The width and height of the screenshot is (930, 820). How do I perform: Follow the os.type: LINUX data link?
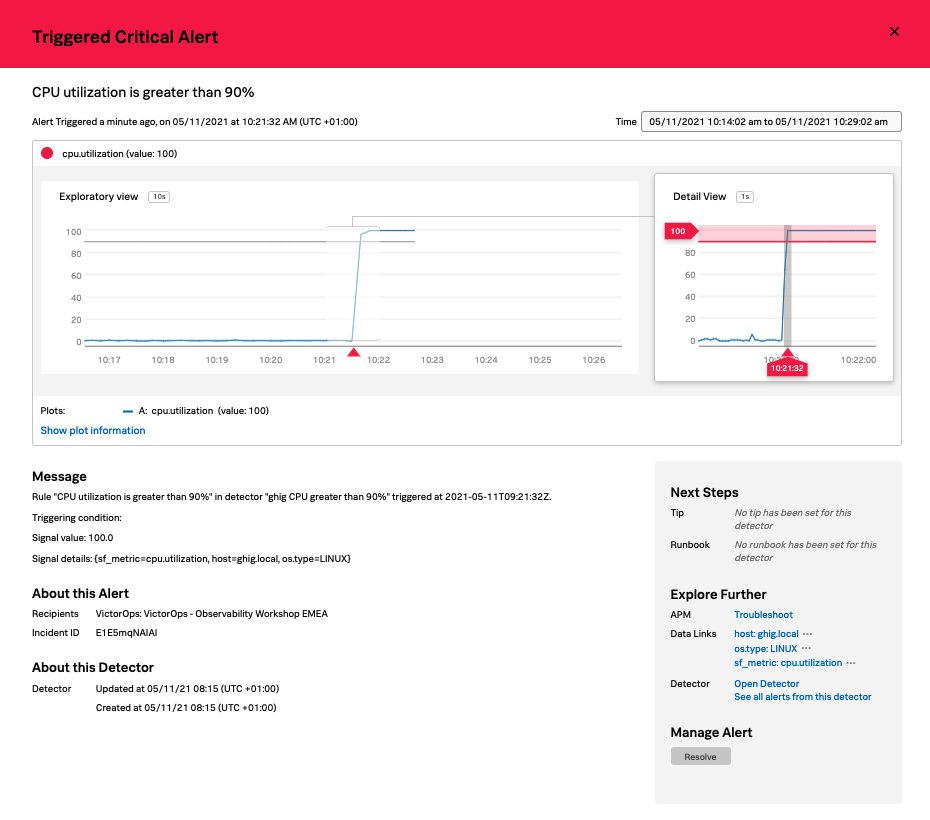click(765, 649)
